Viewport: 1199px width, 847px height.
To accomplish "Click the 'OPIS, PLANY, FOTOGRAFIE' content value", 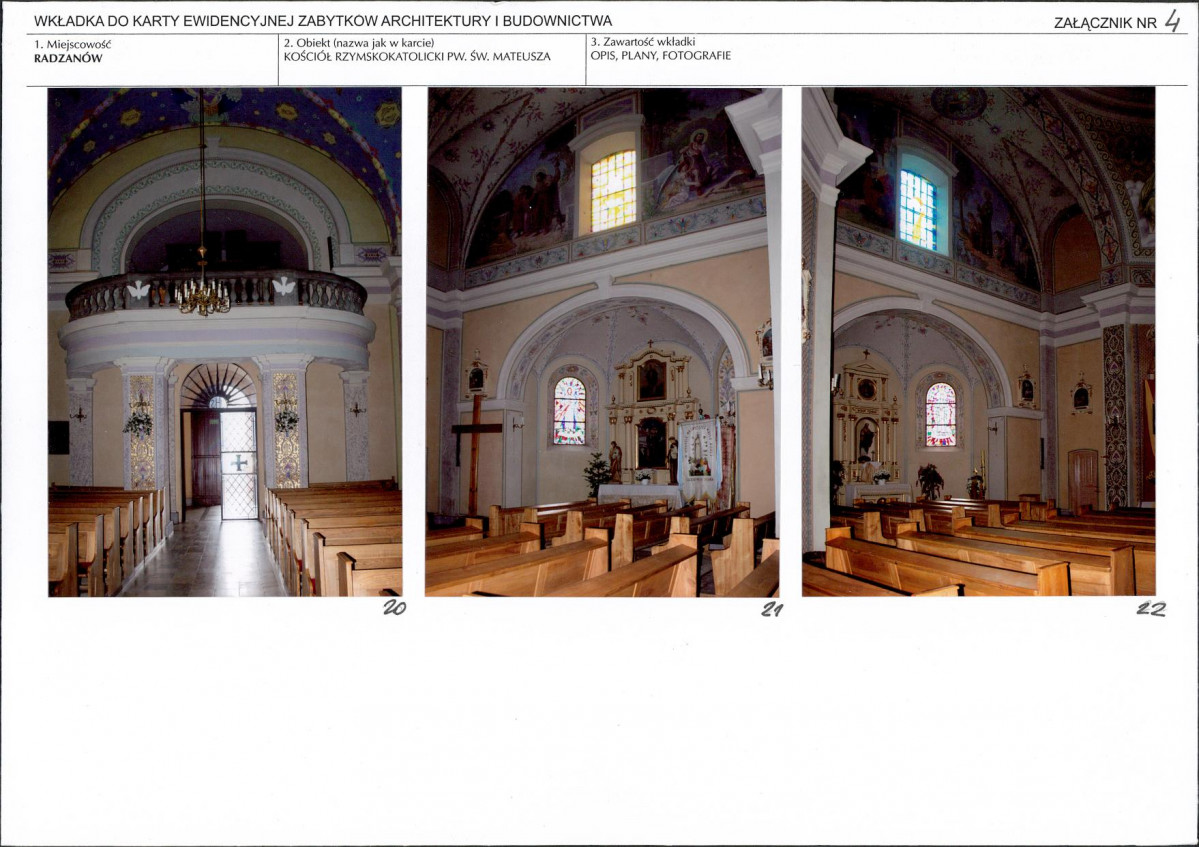I will pyautogui.click(x=660, y=56).
